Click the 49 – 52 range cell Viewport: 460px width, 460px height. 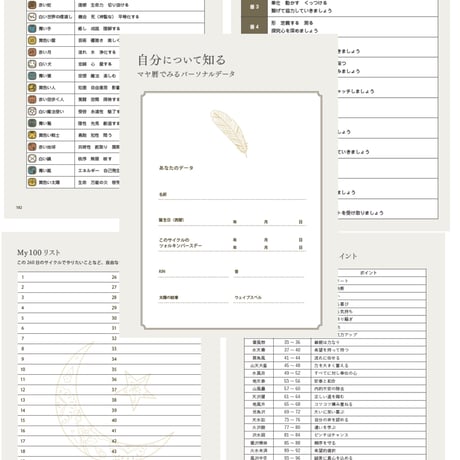[x=292, y=373]
